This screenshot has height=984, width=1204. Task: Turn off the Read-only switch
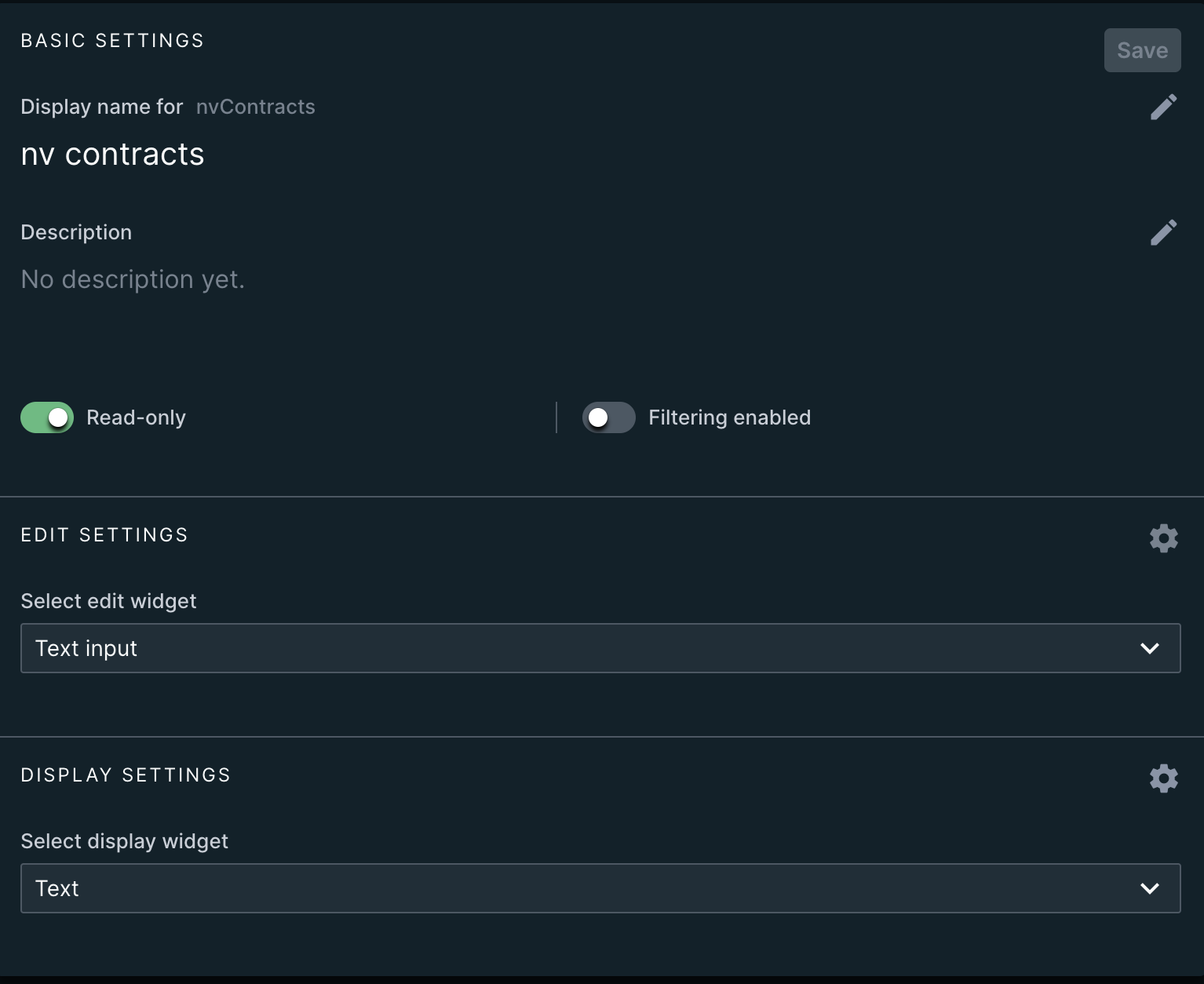47,417
